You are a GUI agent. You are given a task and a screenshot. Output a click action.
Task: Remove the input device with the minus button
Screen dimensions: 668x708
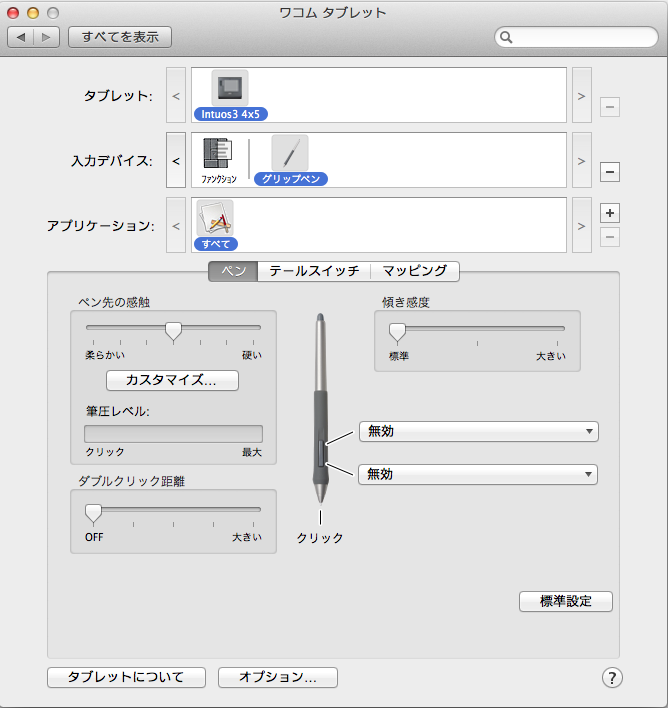tap(609, 172)
